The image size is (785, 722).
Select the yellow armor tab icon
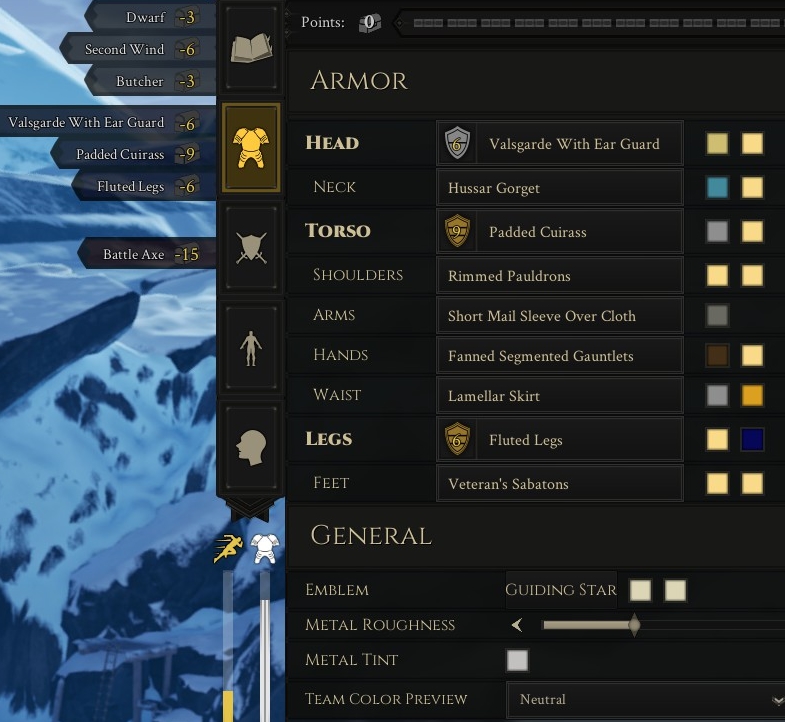[x=251, y=148]
